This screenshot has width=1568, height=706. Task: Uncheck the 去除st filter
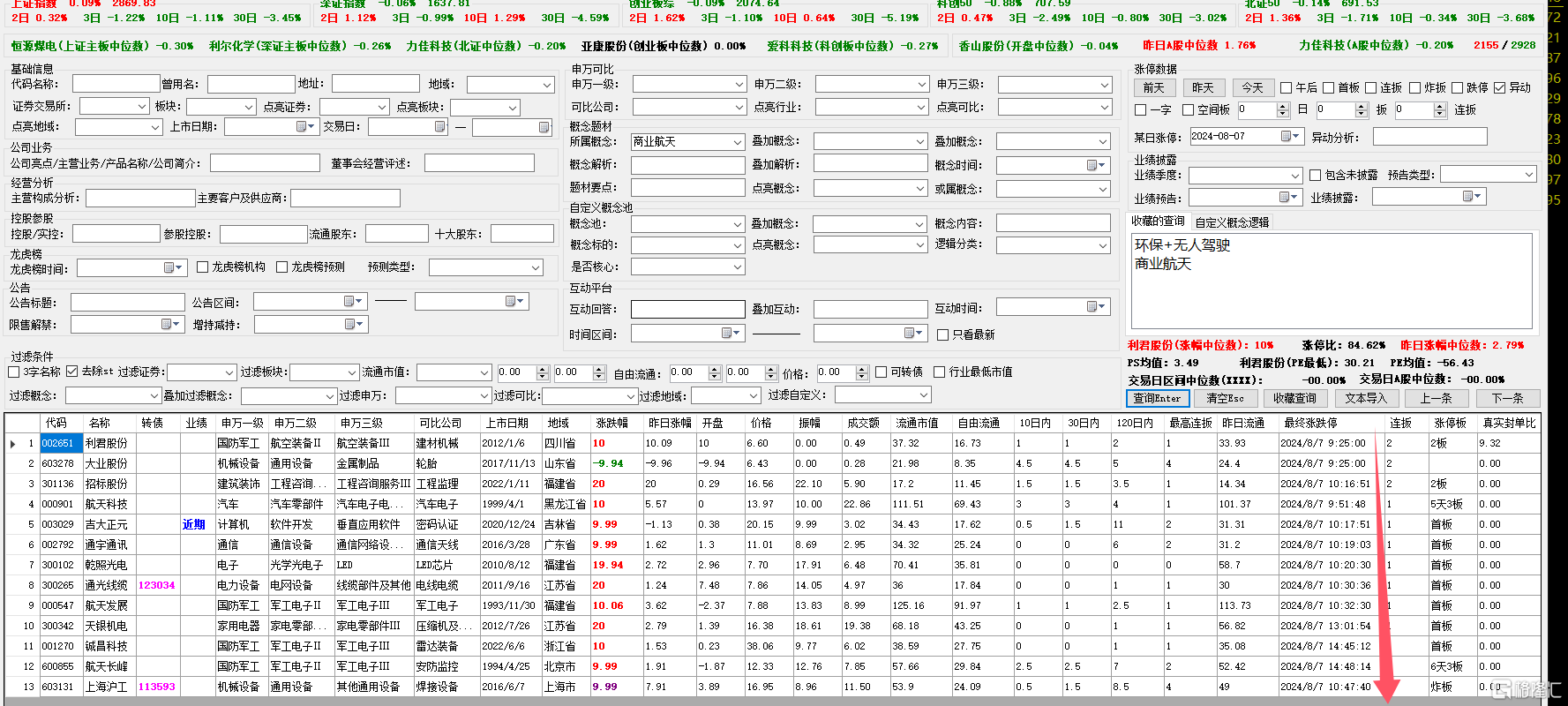coord(72,372)
